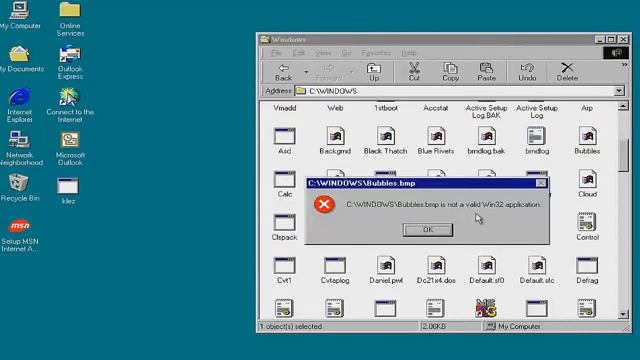Click the Undo toolbar button
640x360 pixels.
tap(527, 72)
